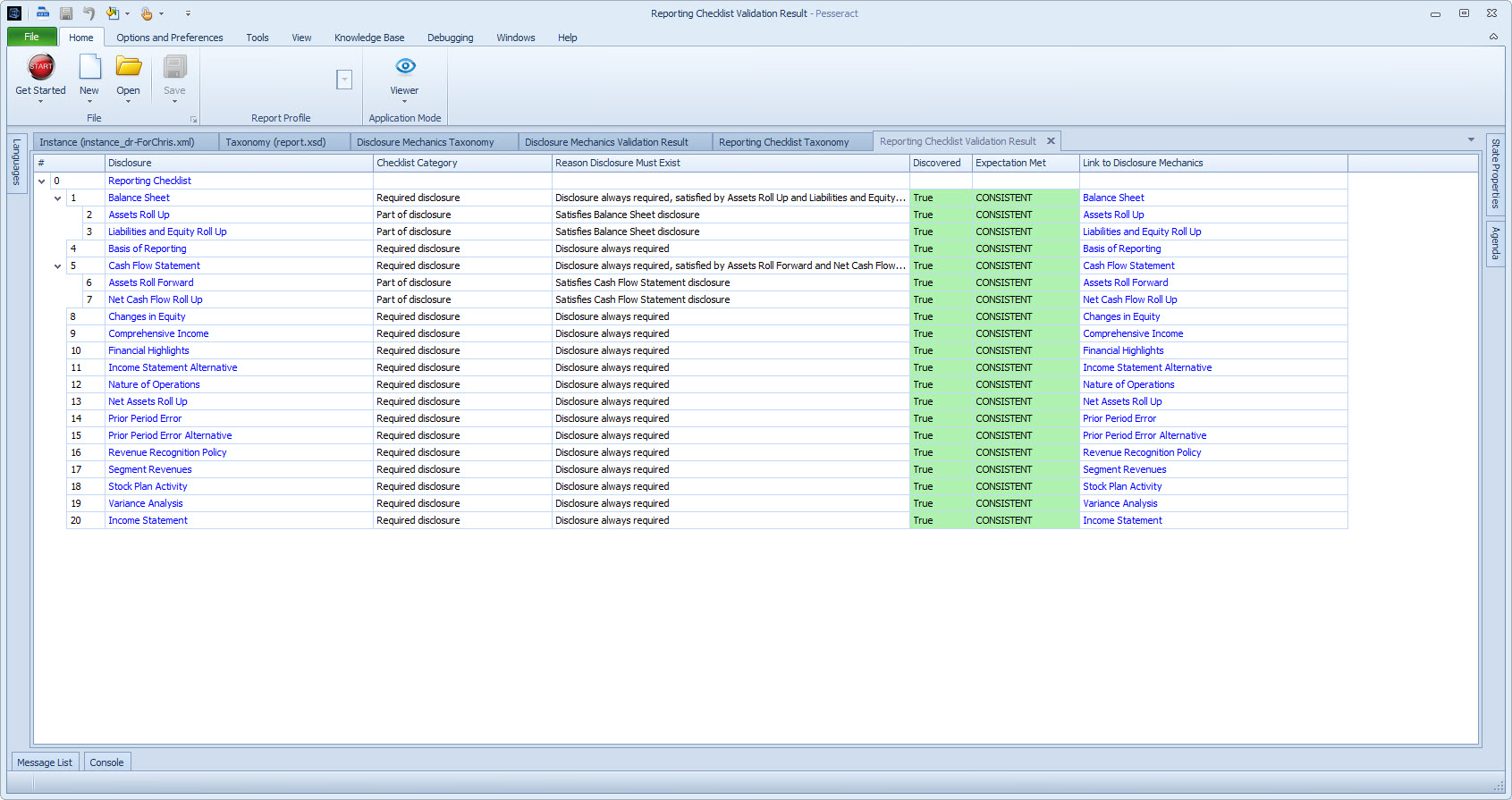Click the Link to Disclosure Mechanics header
This screenshot has height=800, width=1512.
[1213, 163]
